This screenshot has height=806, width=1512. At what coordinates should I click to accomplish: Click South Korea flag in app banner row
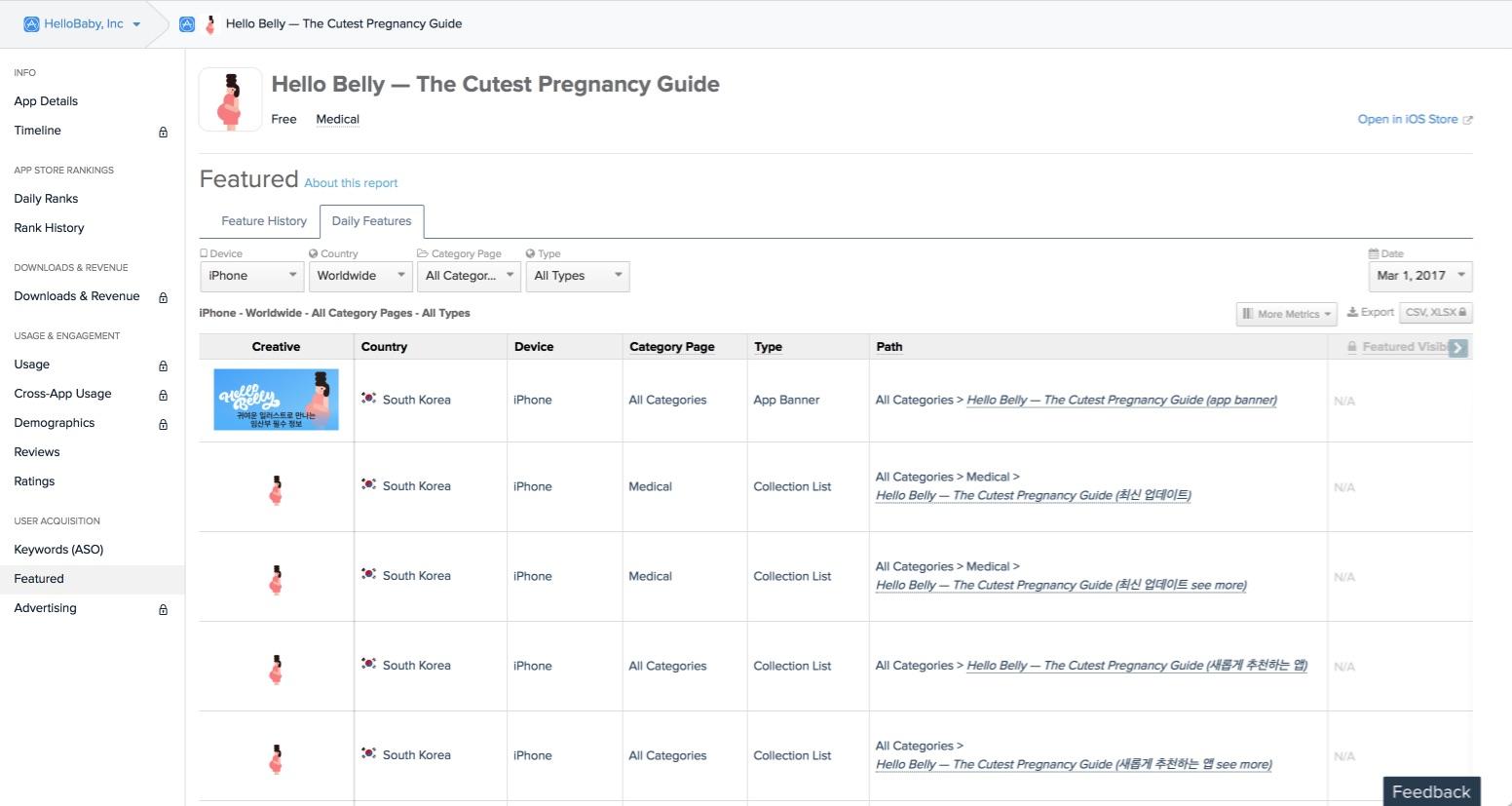coord(368,399)
